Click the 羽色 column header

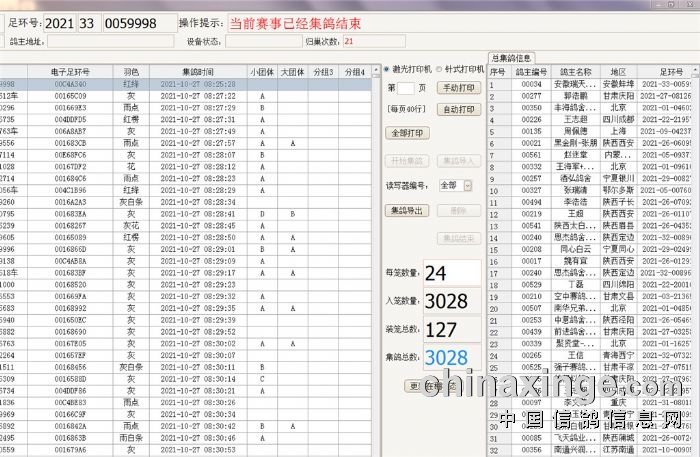[x=131, y=72]
